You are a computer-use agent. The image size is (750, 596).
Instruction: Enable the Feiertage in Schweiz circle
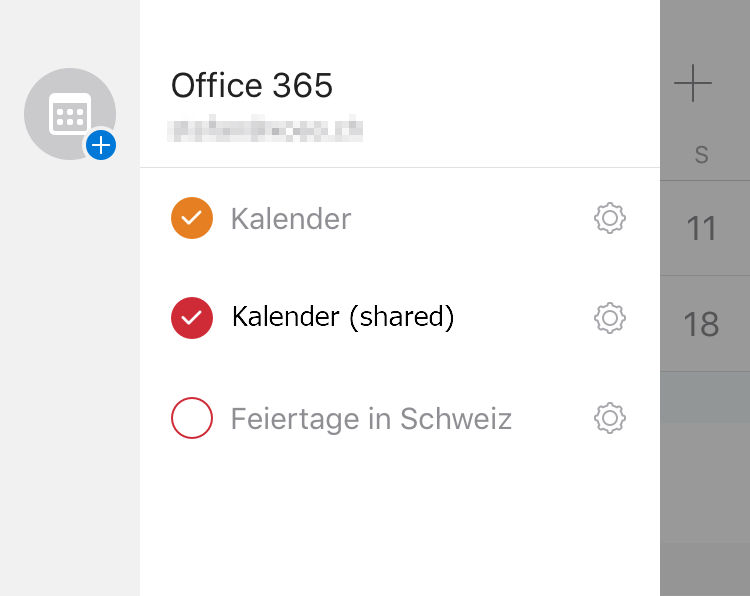(x=192, y=418)
